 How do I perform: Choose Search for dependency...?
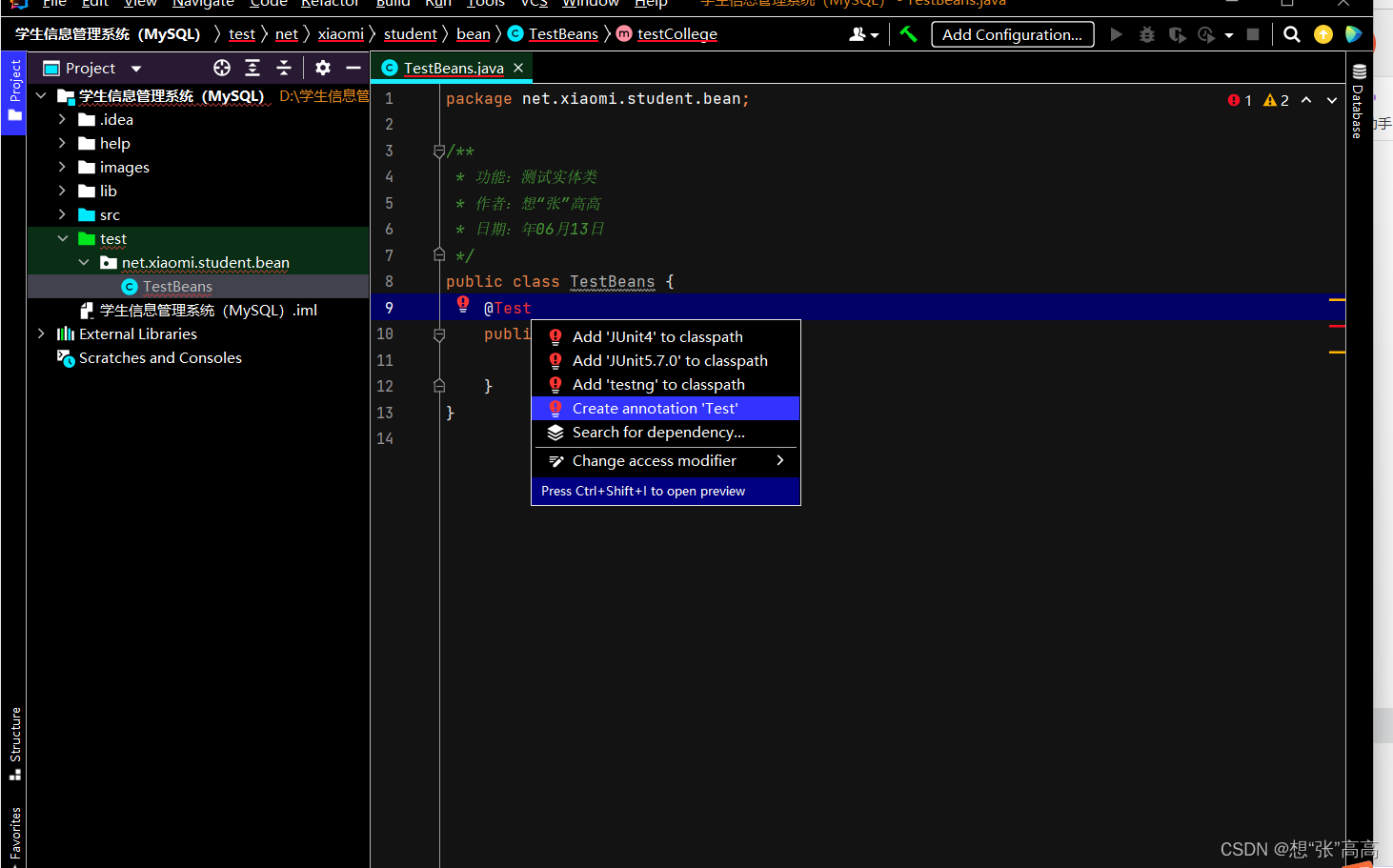click(665, 432)
